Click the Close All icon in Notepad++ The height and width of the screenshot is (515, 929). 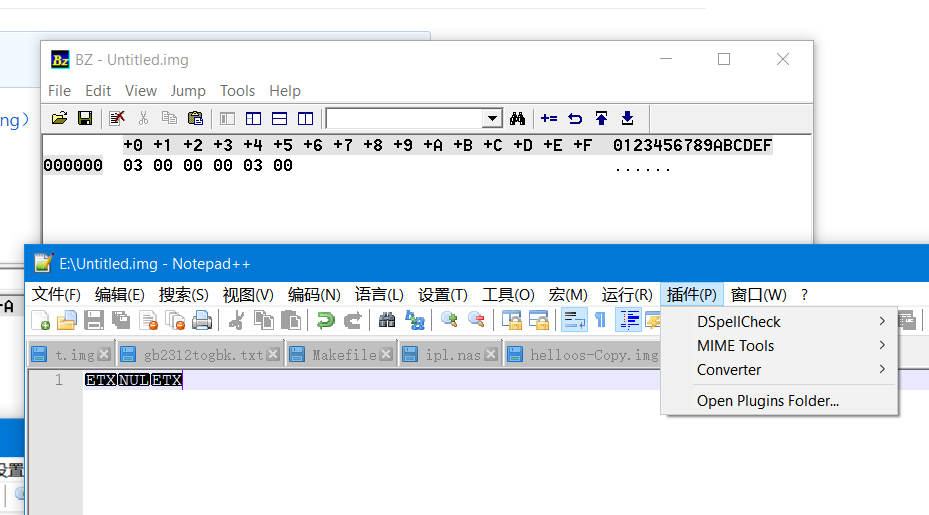[x=175, y=321]
